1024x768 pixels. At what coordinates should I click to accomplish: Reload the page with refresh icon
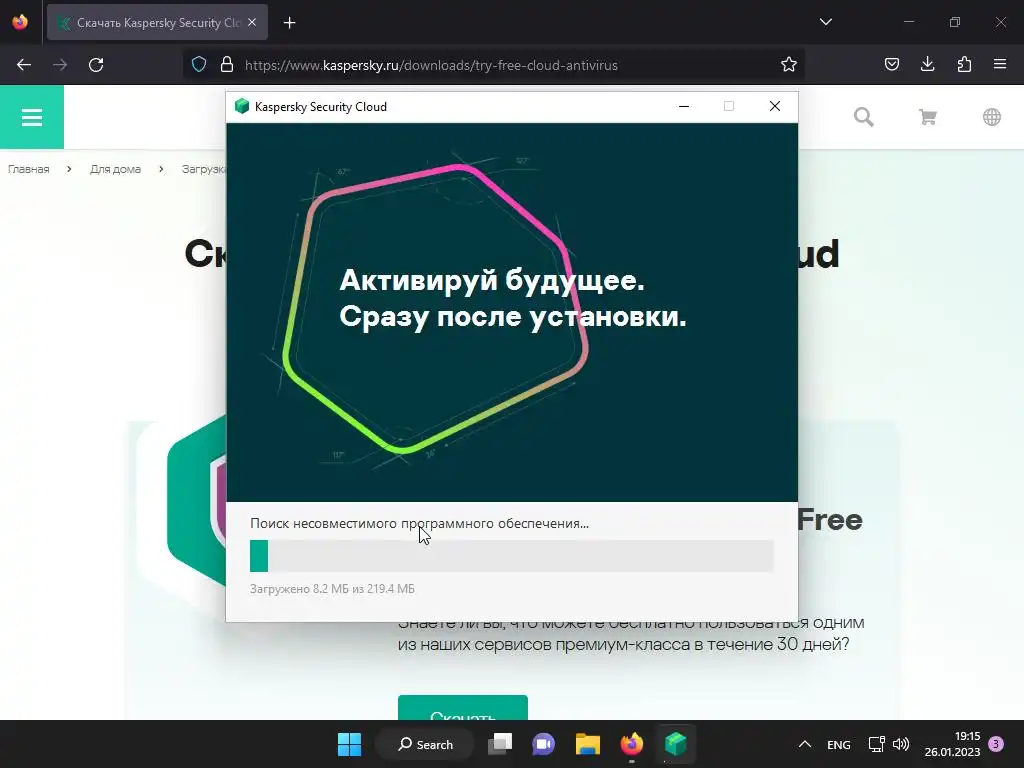click(x=96, y=65)
